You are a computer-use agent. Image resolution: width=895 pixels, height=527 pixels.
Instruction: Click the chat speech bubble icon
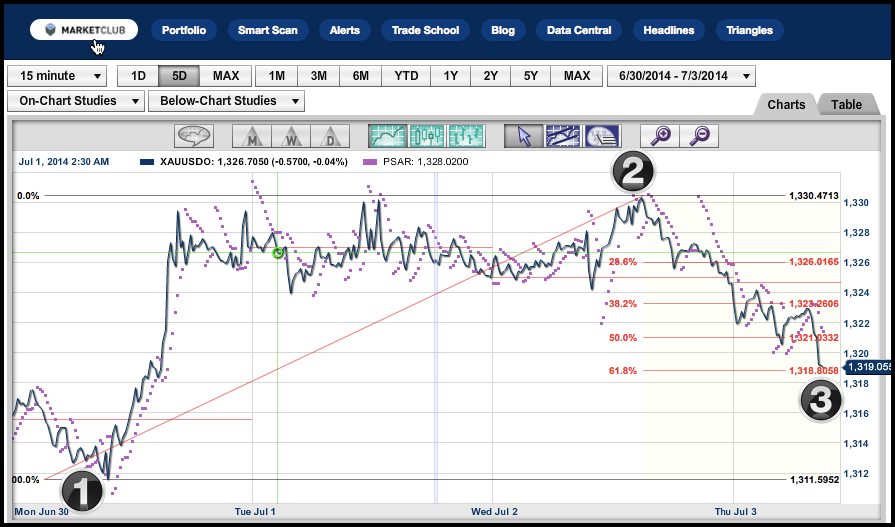click(x=194, y=136)
